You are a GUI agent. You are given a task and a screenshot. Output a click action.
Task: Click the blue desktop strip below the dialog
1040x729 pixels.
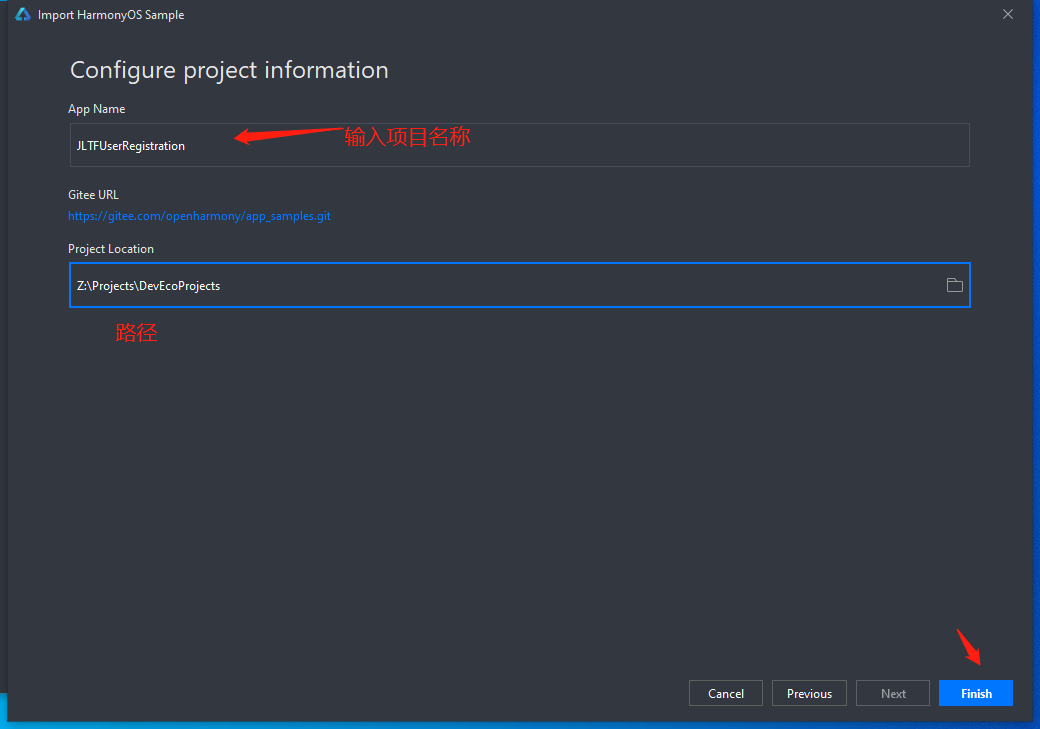point(520,724)
